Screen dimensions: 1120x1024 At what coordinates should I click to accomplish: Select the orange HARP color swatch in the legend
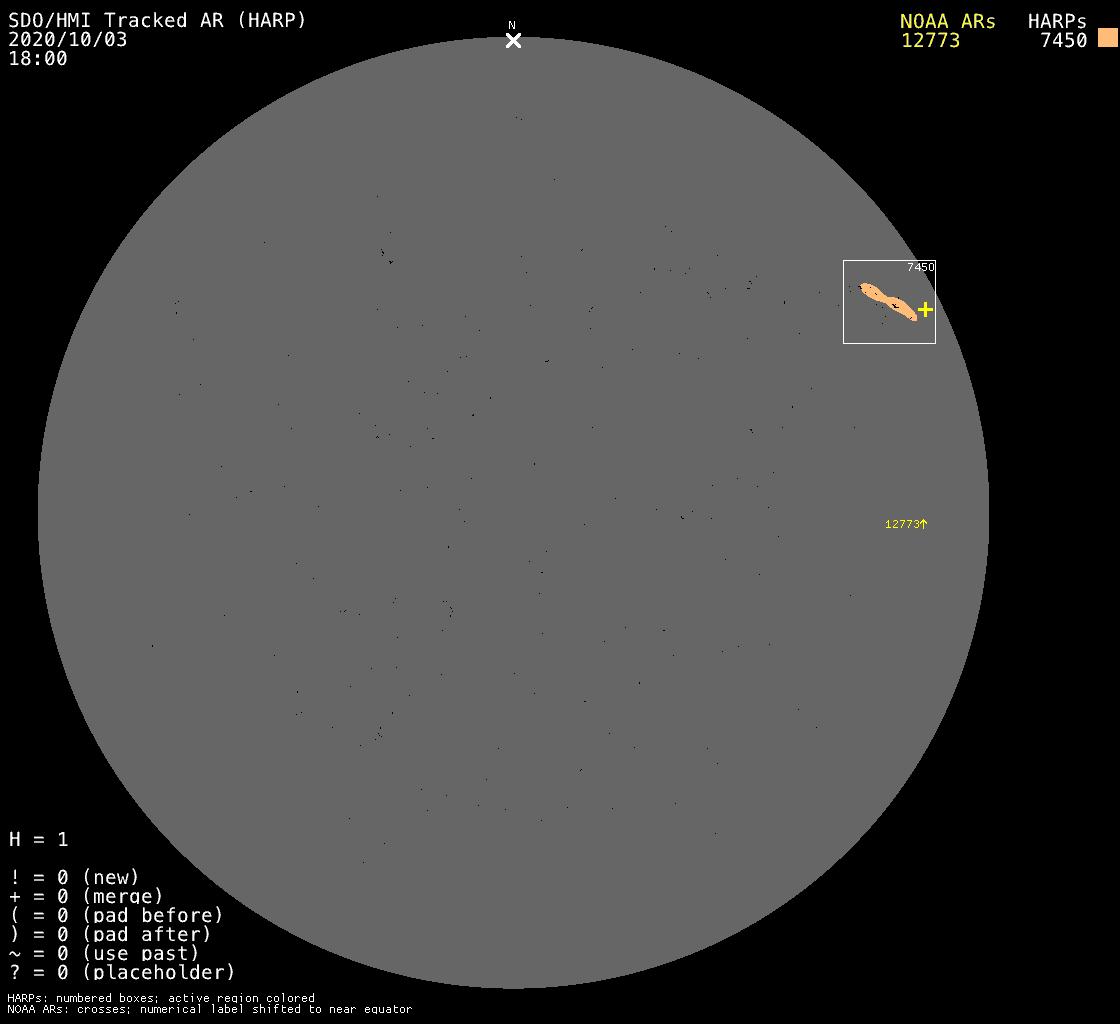coord(1107,38)
